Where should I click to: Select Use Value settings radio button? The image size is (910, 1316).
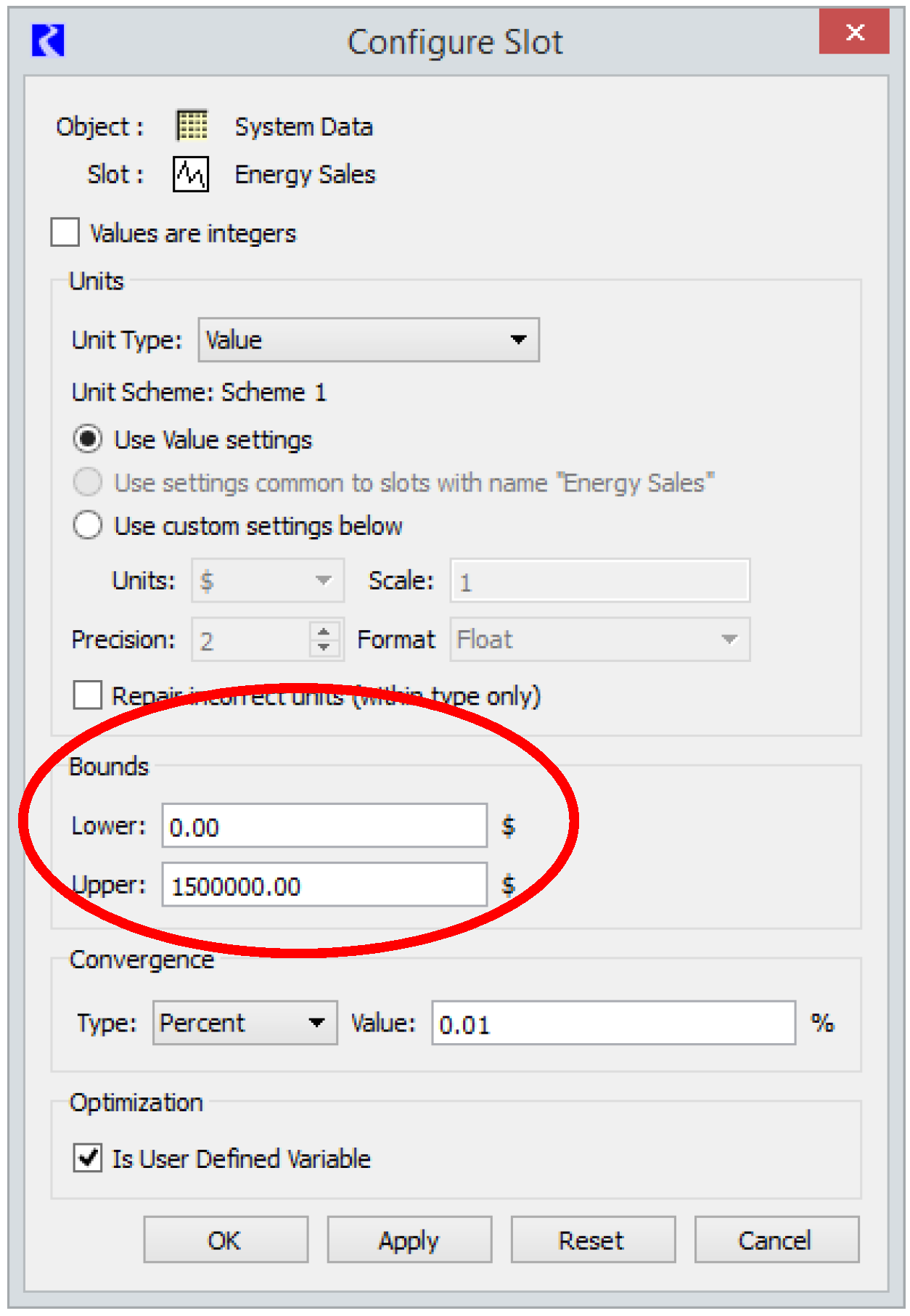click(88, 439)
